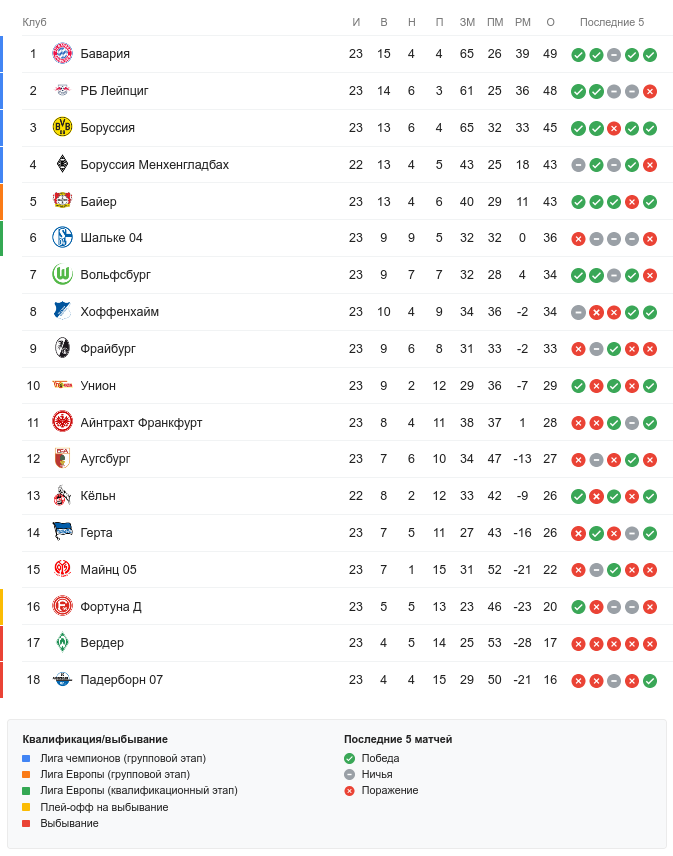Select the Боруссия Менхенгладбах club name

point(154,165)
